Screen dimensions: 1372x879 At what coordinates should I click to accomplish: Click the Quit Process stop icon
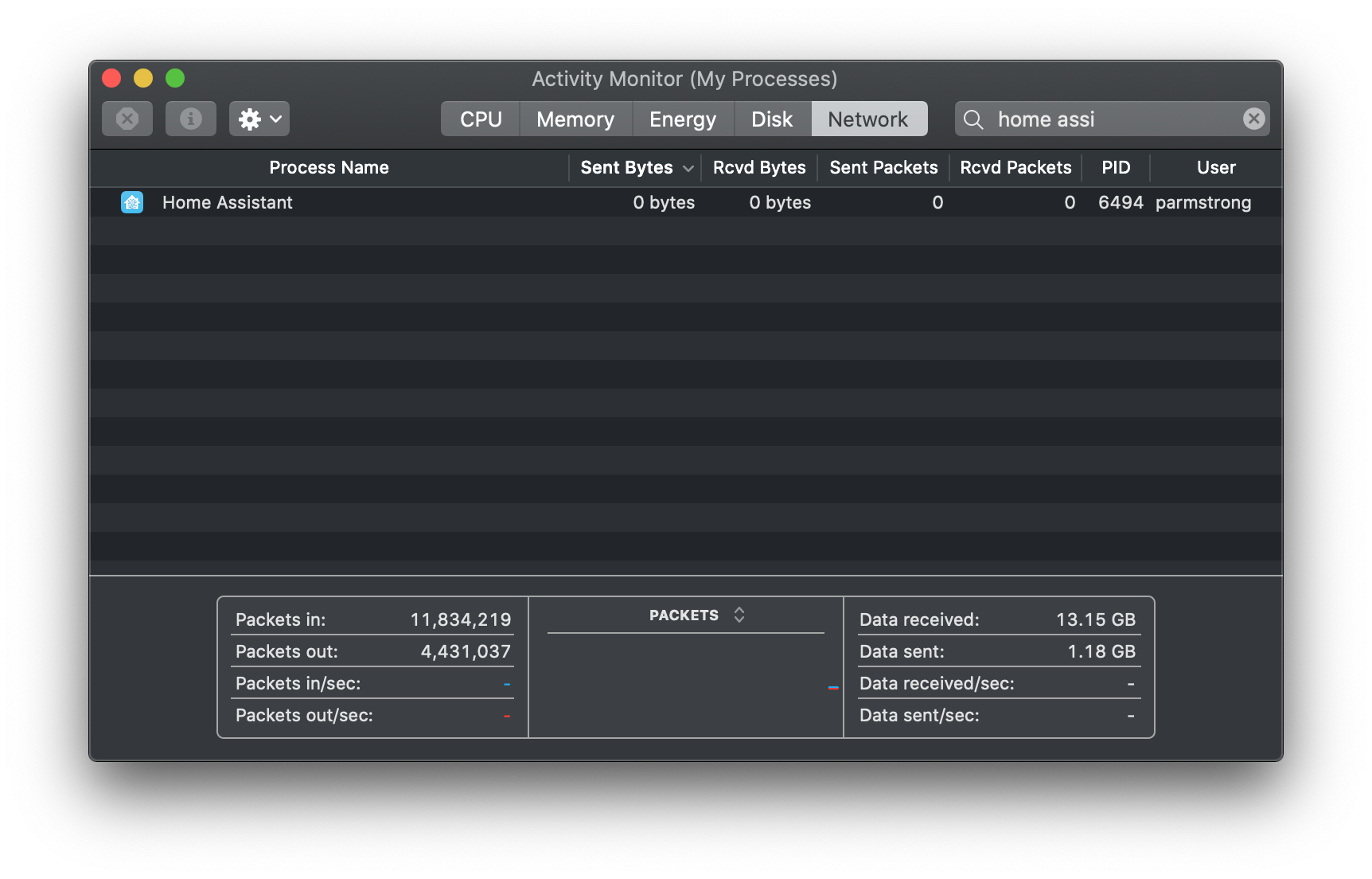coord(127,119)
